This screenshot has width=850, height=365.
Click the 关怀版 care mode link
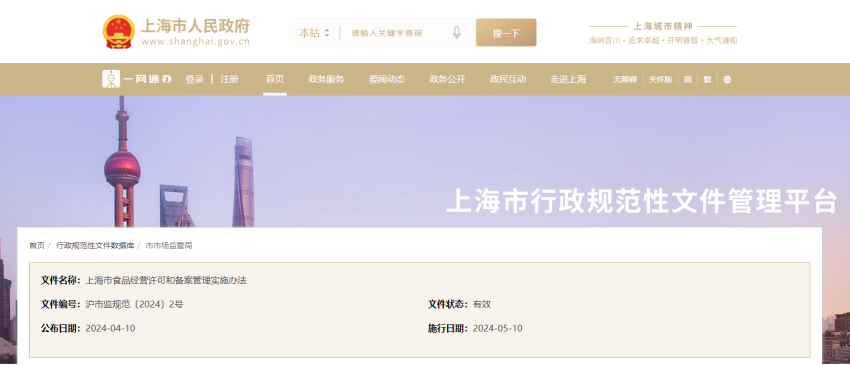click(x=660, y=79)
